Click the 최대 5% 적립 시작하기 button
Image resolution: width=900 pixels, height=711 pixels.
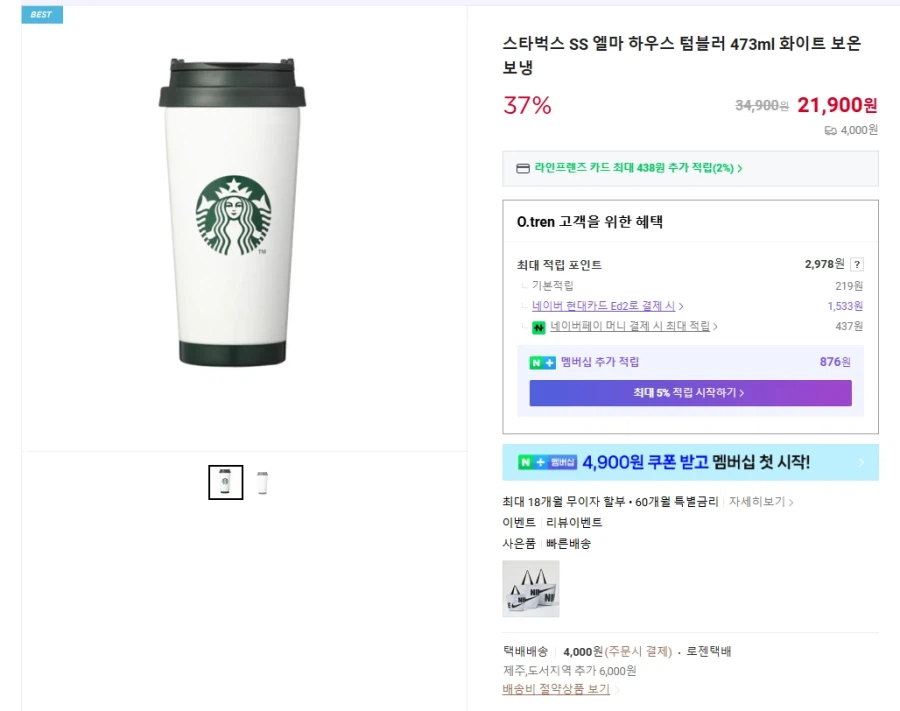[x=690, y=393]
